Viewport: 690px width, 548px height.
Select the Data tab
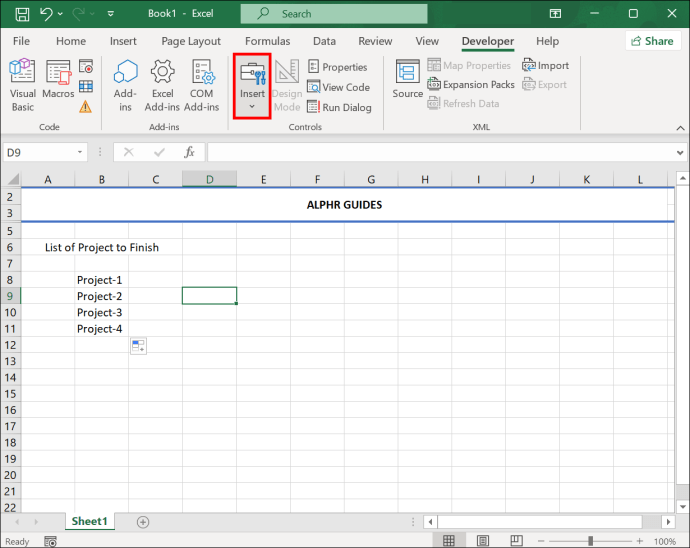(x=324, y=41)
